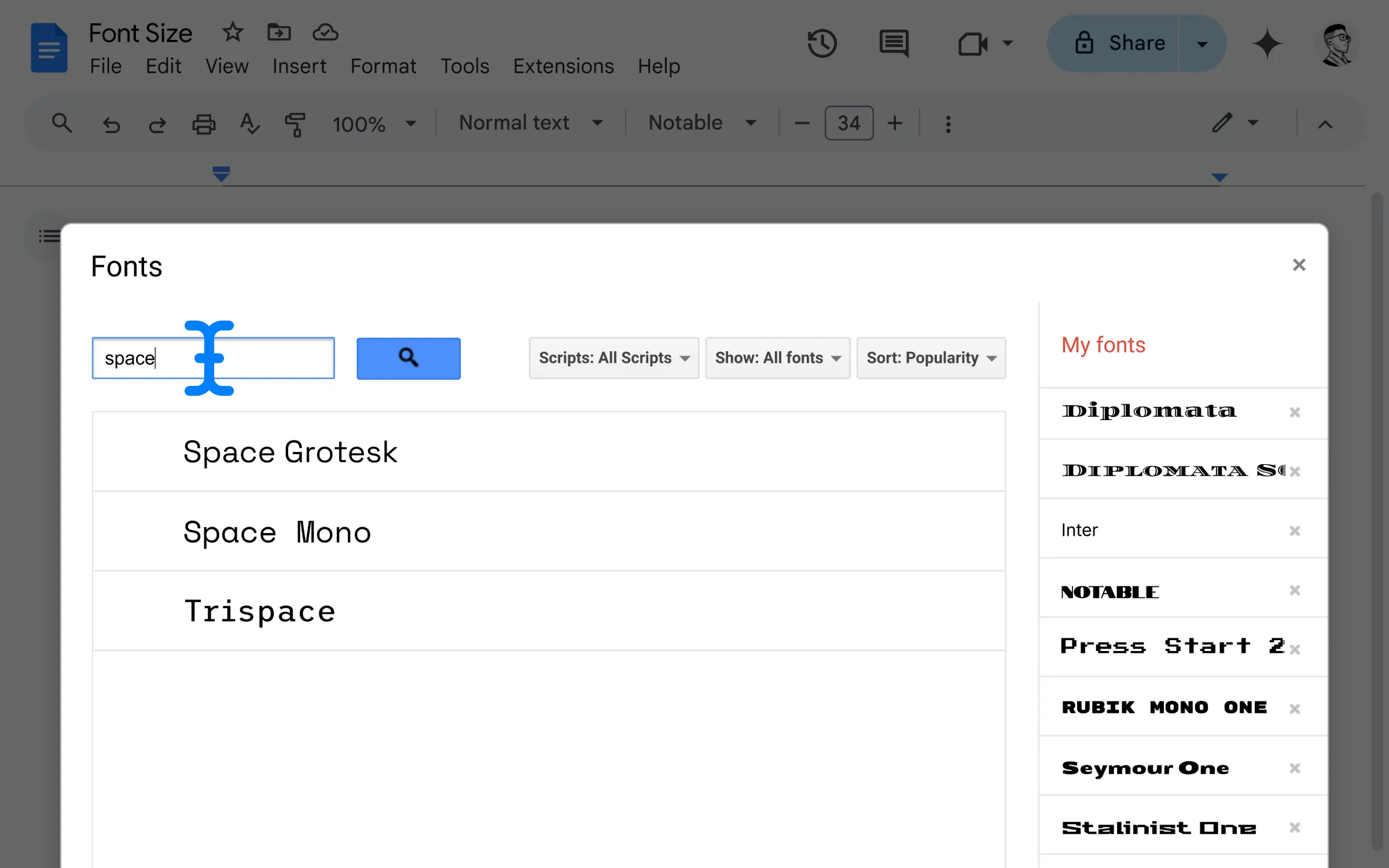Click the blue font search button
The image size is (1389, 868).
coord(409,358)
